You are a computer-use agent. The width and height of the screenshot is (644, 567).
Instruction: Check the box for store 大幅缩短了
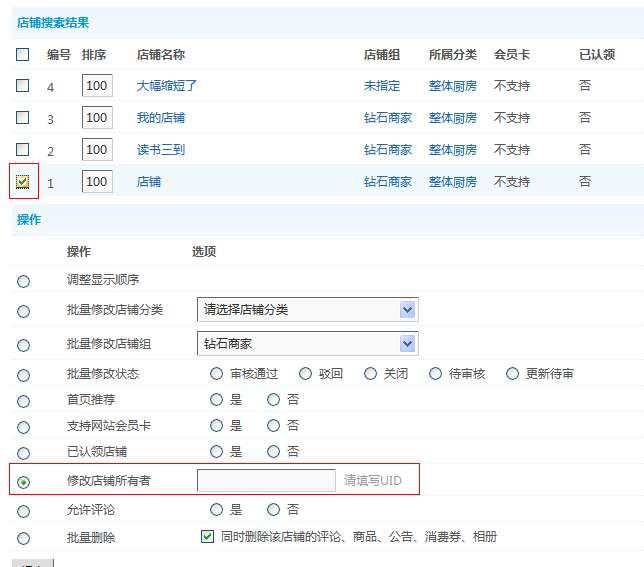[x=23, y=85]
